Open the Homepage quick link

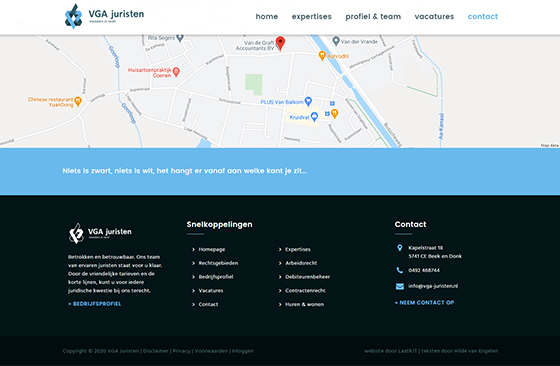212,249
